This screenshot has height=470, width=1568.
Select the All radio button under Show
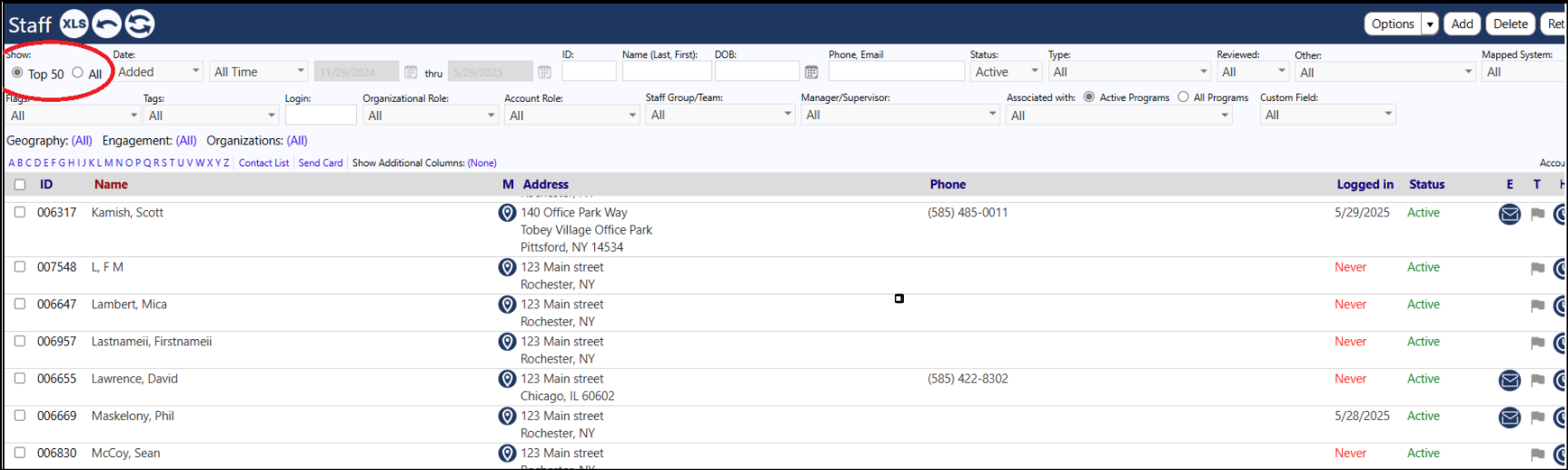[77, 73]
